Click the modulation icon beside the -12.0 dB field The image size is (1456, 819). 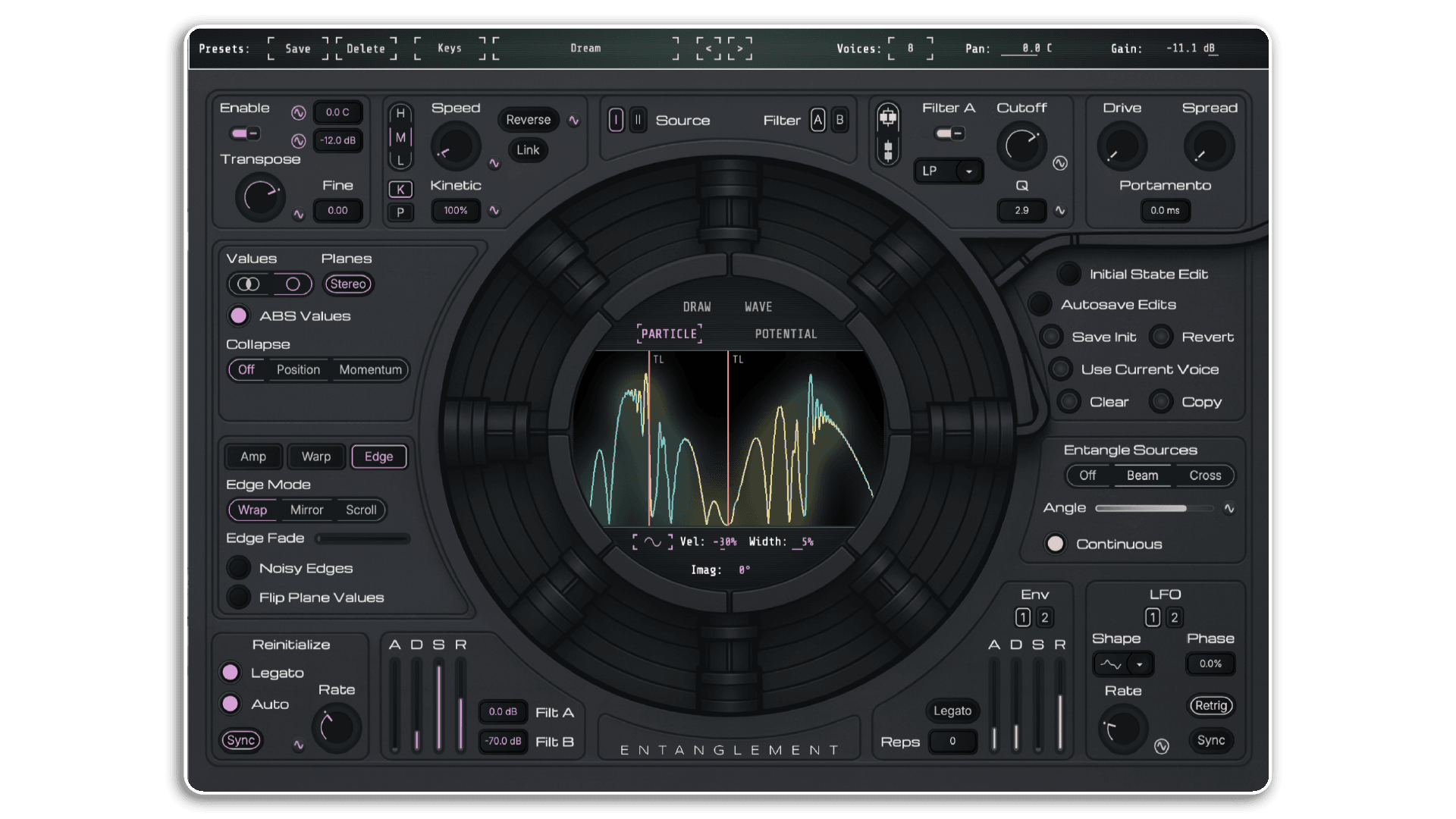pos(298,141)
